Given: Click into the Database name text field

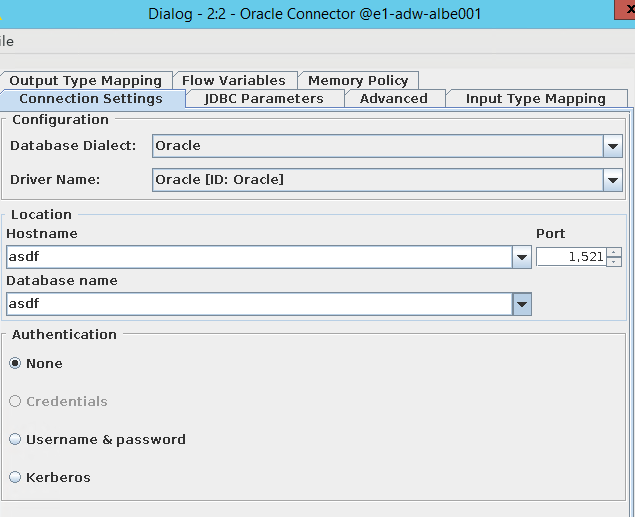Looking at the screenshot, I should click(259, 304).
